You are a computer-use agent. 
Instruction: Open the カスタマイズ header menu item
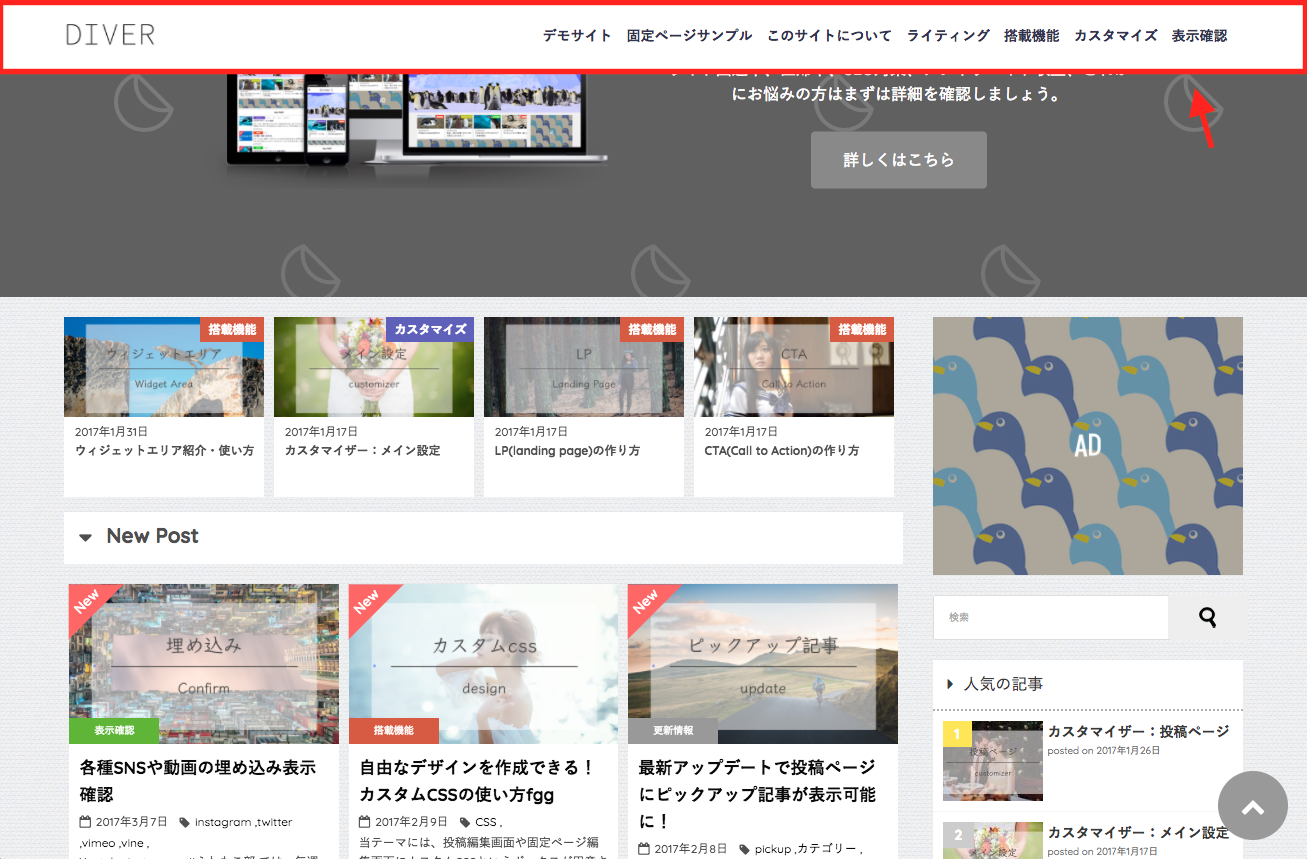click(1116, 36)
